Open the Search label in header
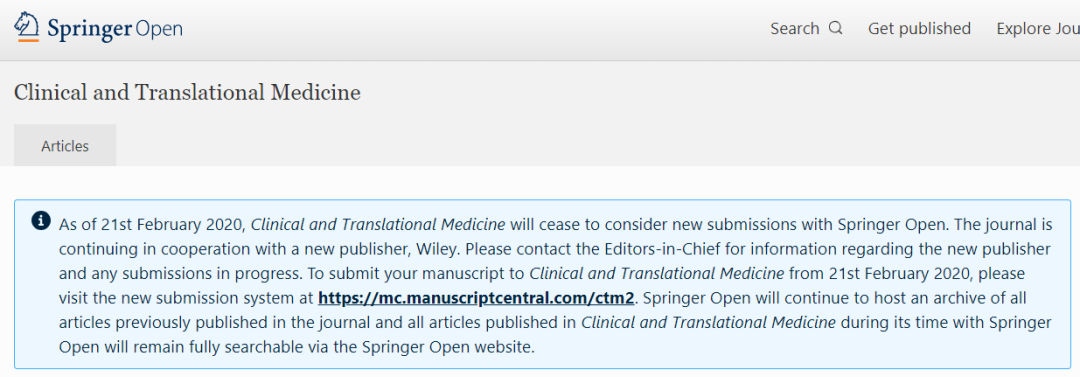Viewport: 1080px width, 377px height. tap(795, 28)
